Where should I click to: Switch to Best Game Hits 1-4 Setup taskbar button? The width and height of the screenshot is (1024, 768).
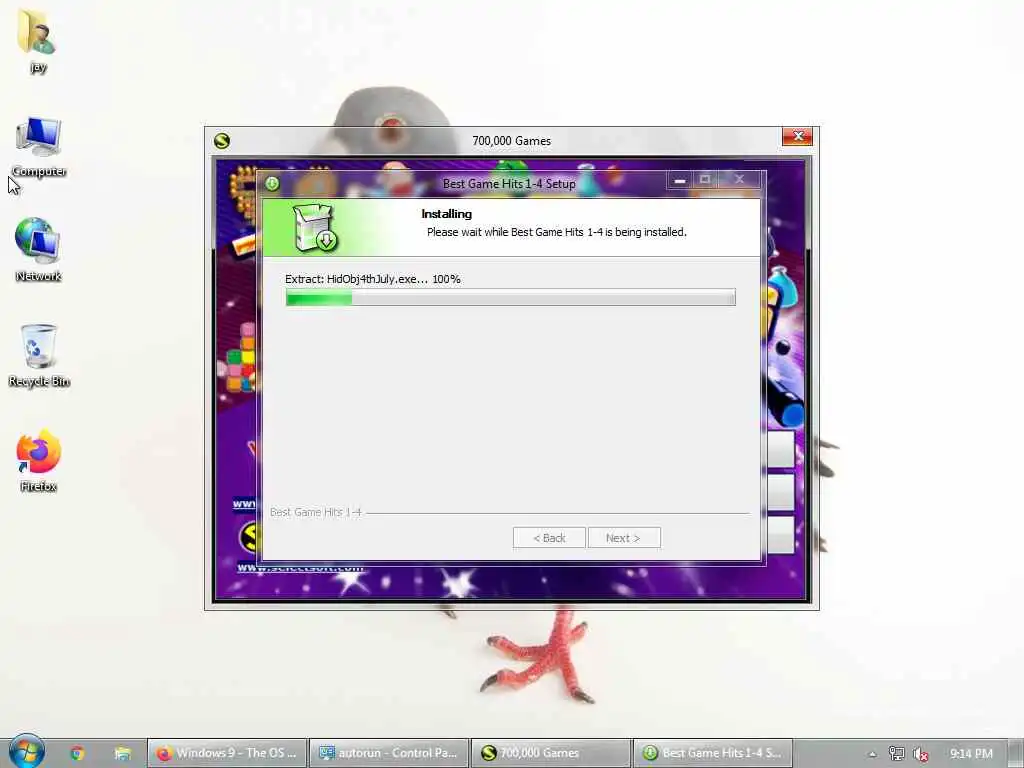coord(712,753)
